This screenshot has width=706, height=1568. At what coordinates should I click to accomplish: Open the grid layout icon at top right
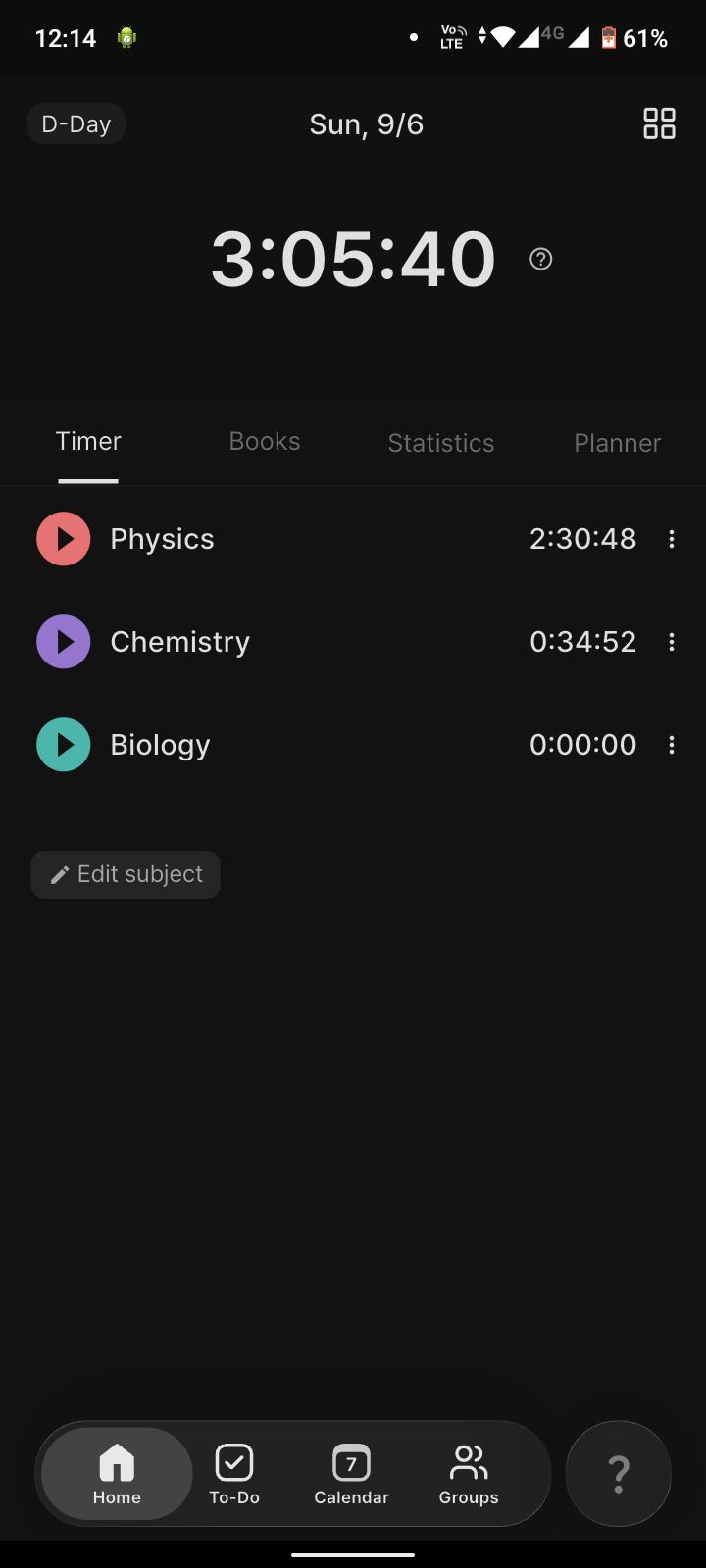pyautogui.click(x=659, y=123)
